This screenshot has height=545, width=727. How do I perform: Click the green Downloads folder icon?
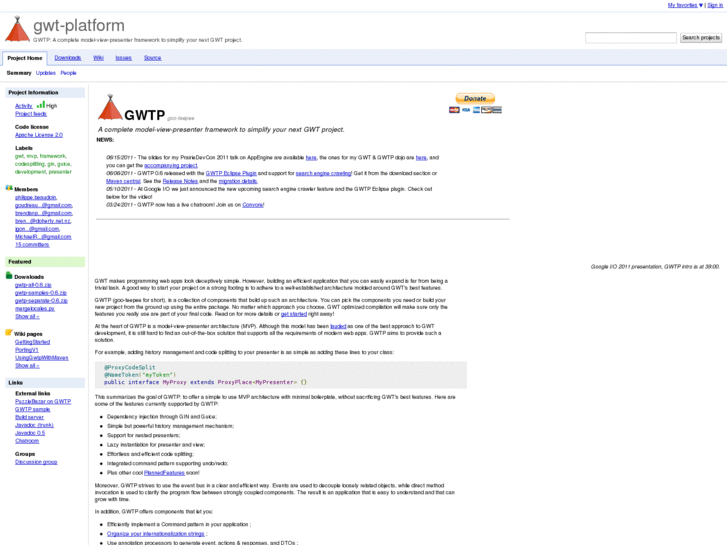9,276
